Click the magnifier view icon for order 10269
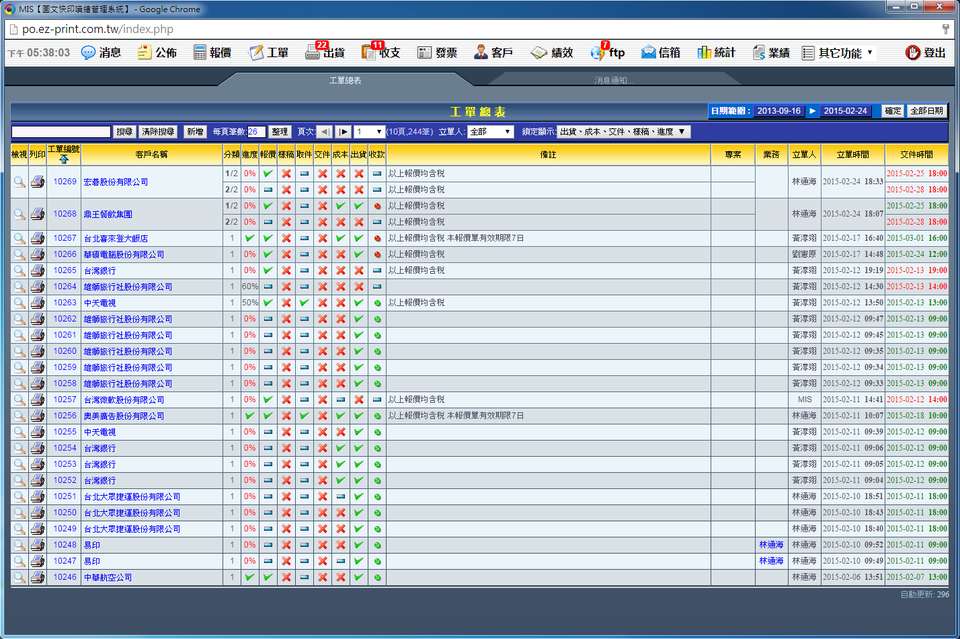 tap(19, 182)
